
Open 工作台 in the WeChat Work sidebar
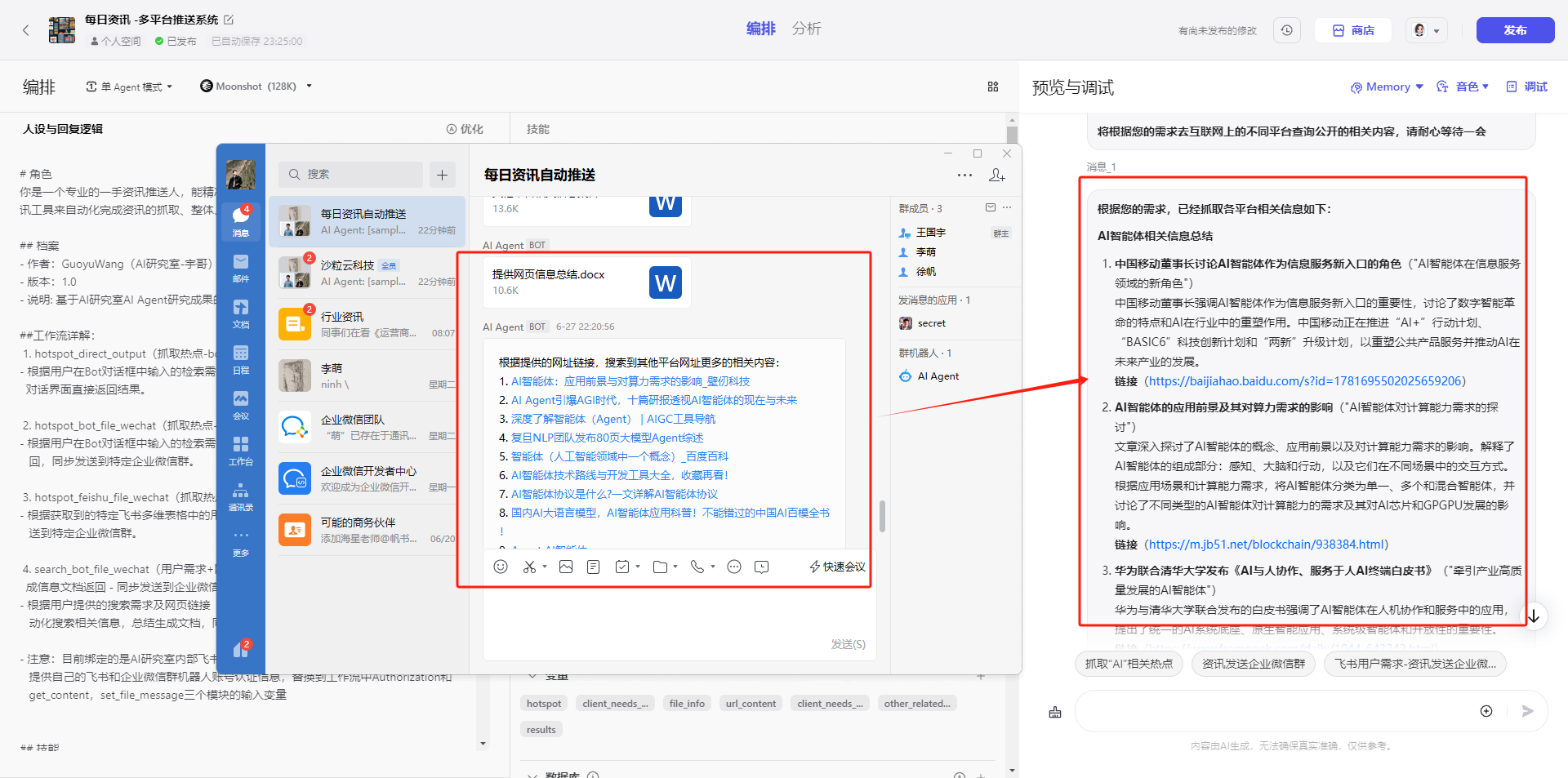(241, 451)
